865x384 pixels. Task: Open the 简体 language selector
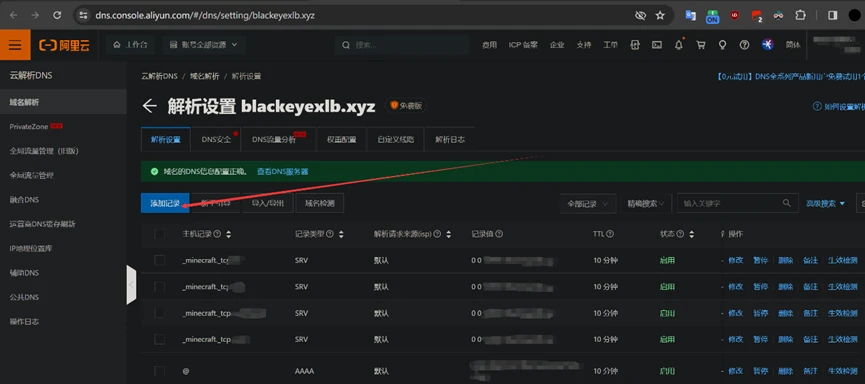click(x=793, y=45)
